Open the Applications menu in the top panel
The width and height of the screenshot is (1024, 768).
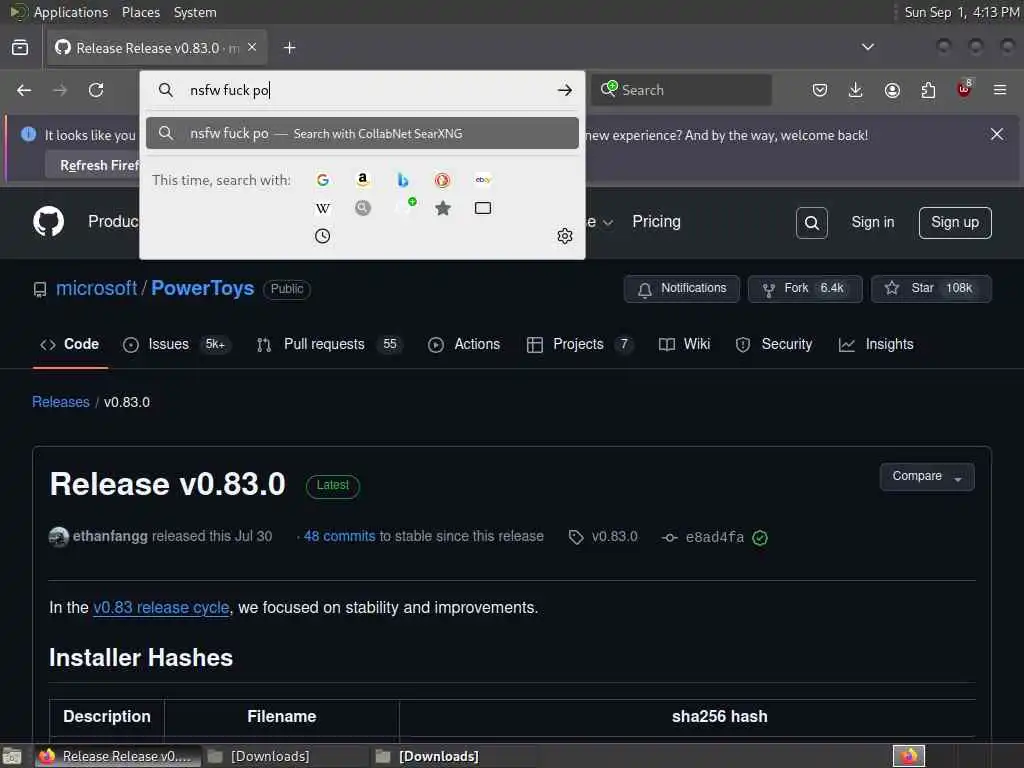pyautogui.click(x=71, y=12)
